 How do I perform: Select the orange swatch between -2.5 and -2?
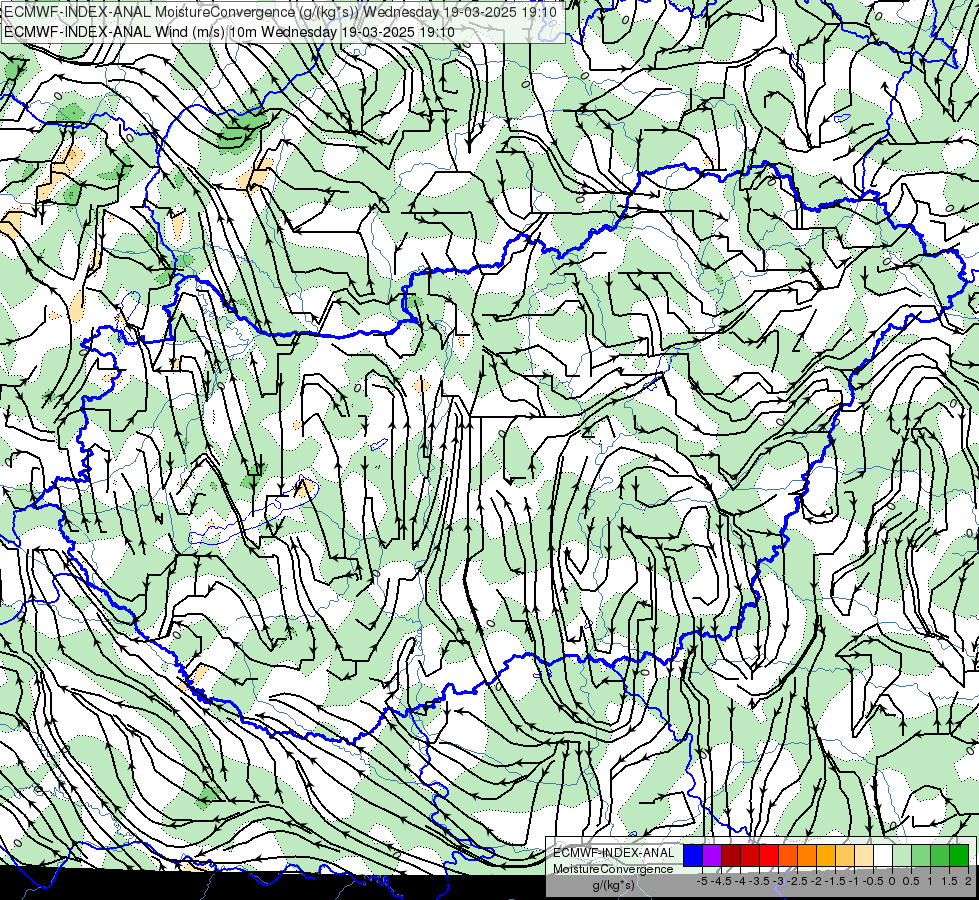(x=807, y=855)
